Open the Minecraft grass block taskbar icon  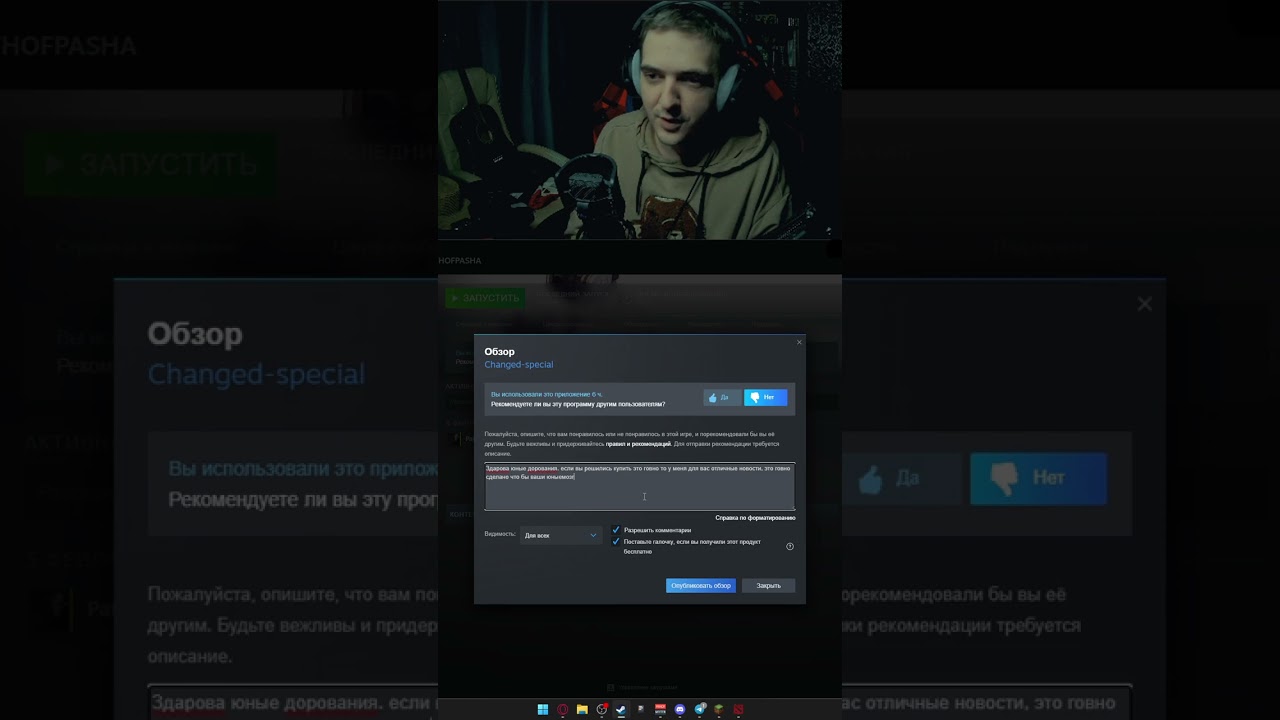coord(719,709)
